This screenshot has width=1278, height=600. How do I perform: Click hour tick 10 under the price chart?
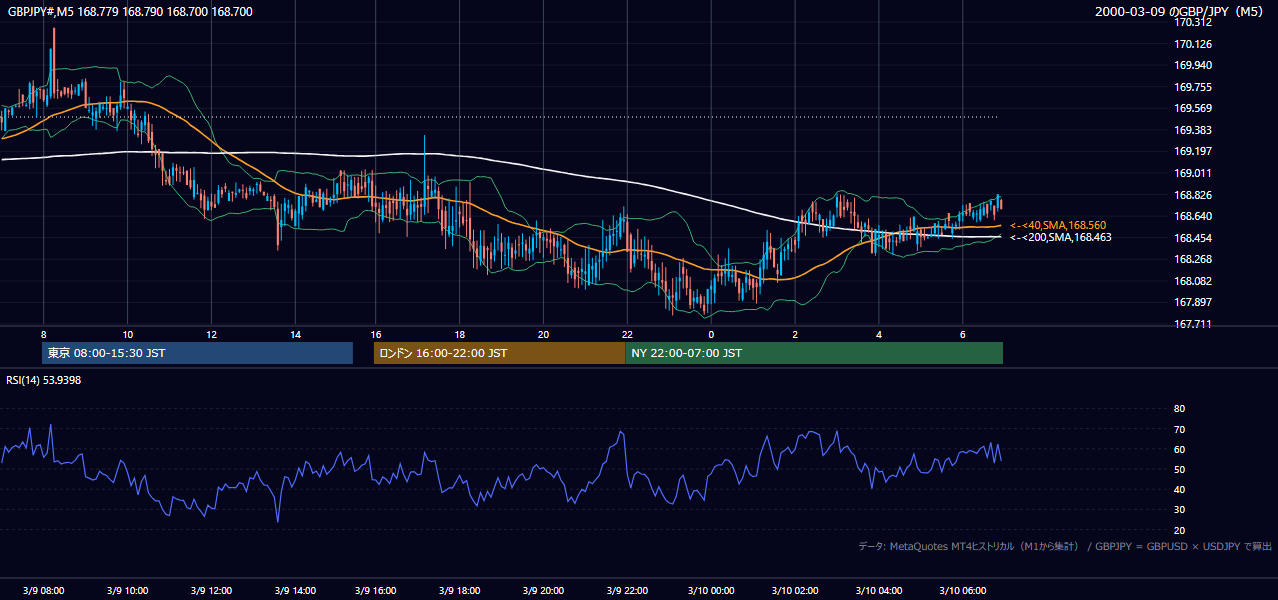127,334
